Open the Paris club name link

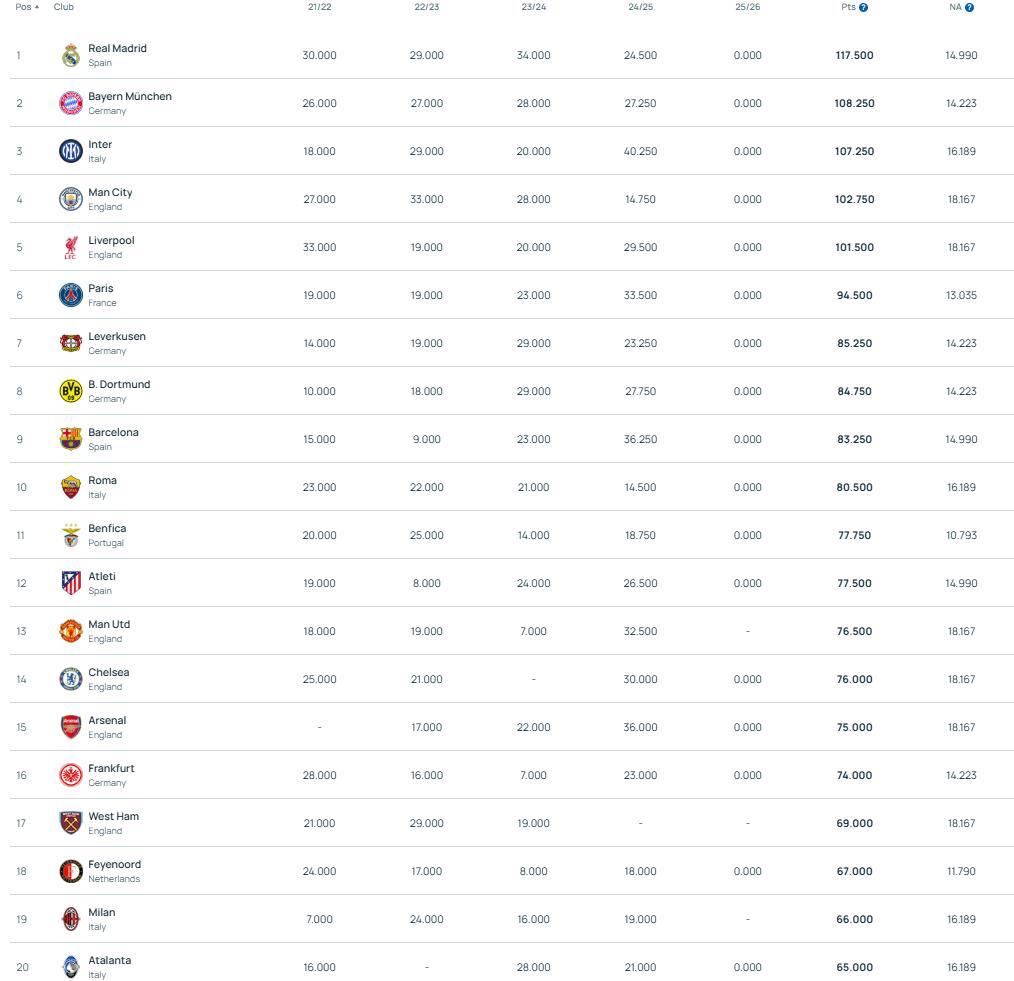coord(100,288)
